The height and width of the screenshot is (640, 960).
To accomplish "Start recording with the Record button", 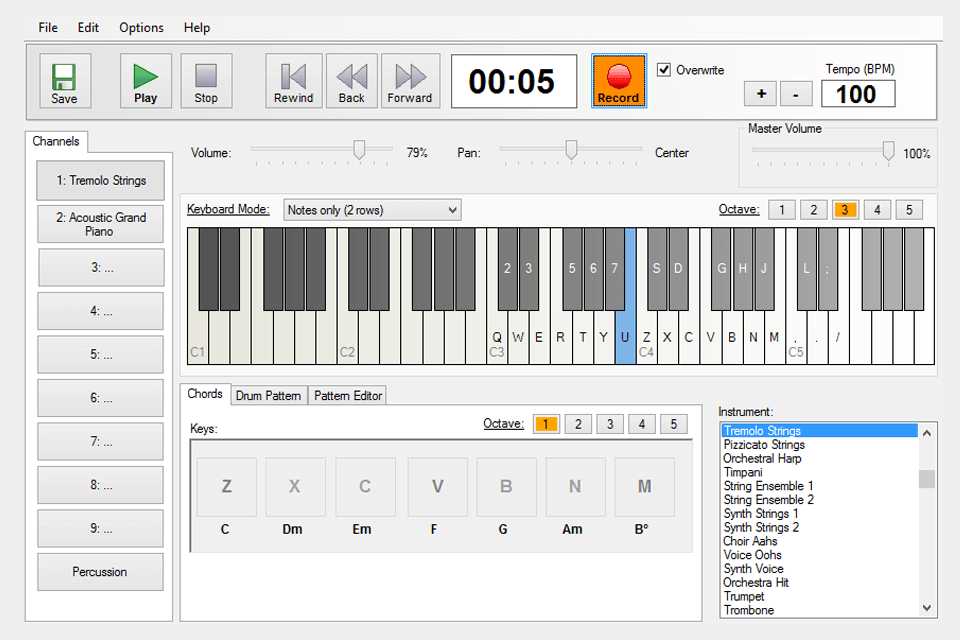I will click(x=618, y=81).
